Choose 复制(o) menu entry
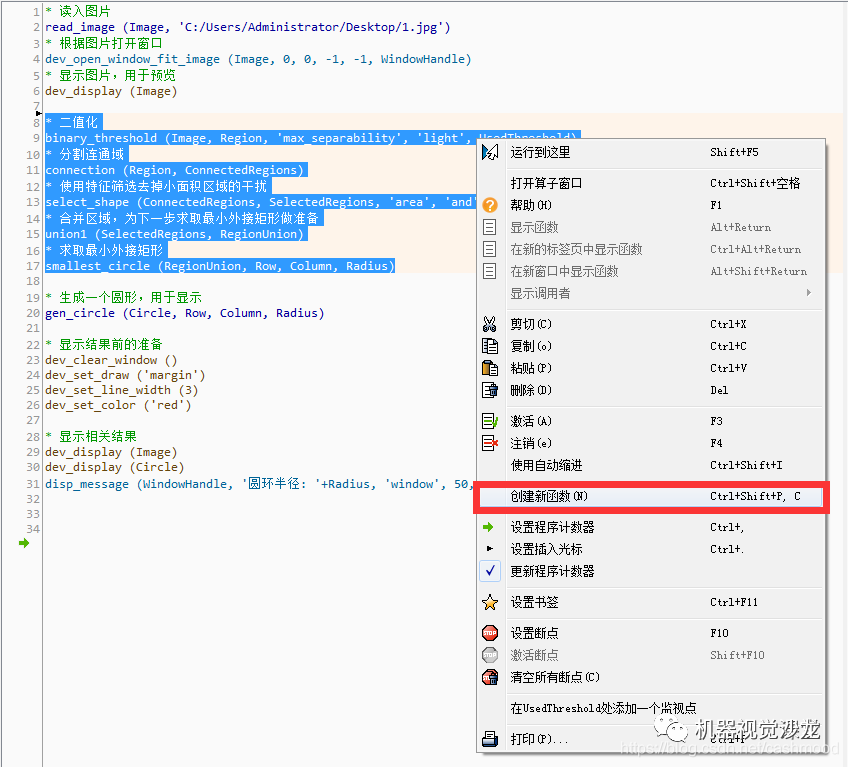This screenshot has height=767, width=848. [x=651, y=346]
